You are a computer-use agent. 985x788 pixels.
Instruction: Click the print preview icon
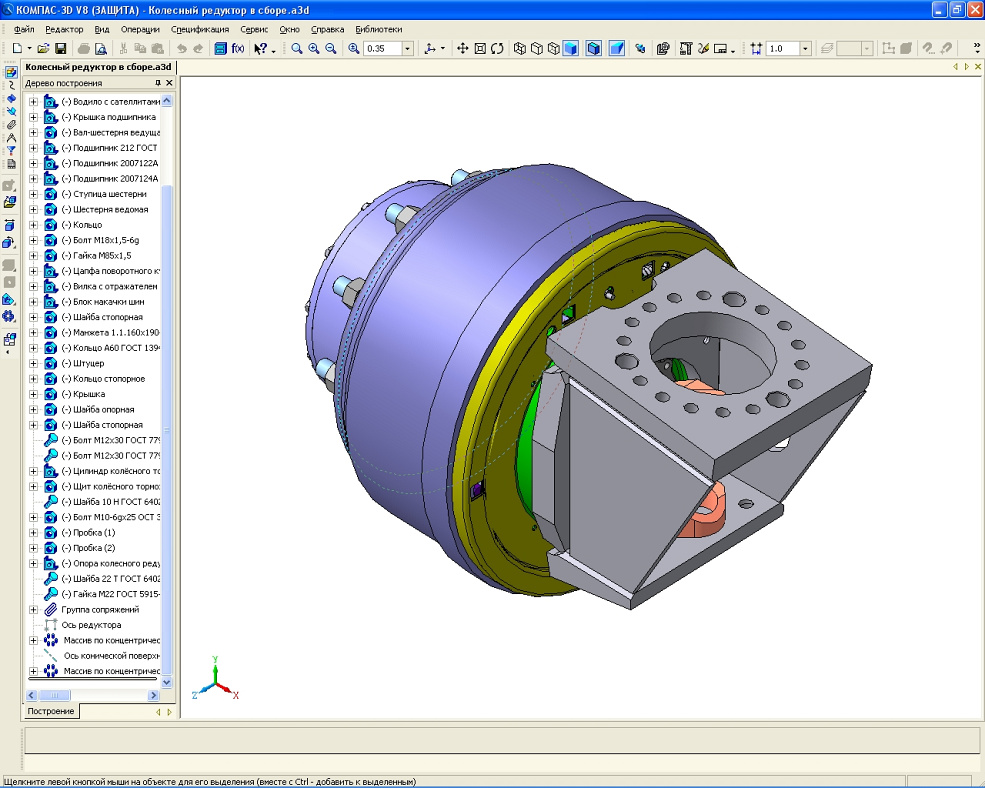101,48
